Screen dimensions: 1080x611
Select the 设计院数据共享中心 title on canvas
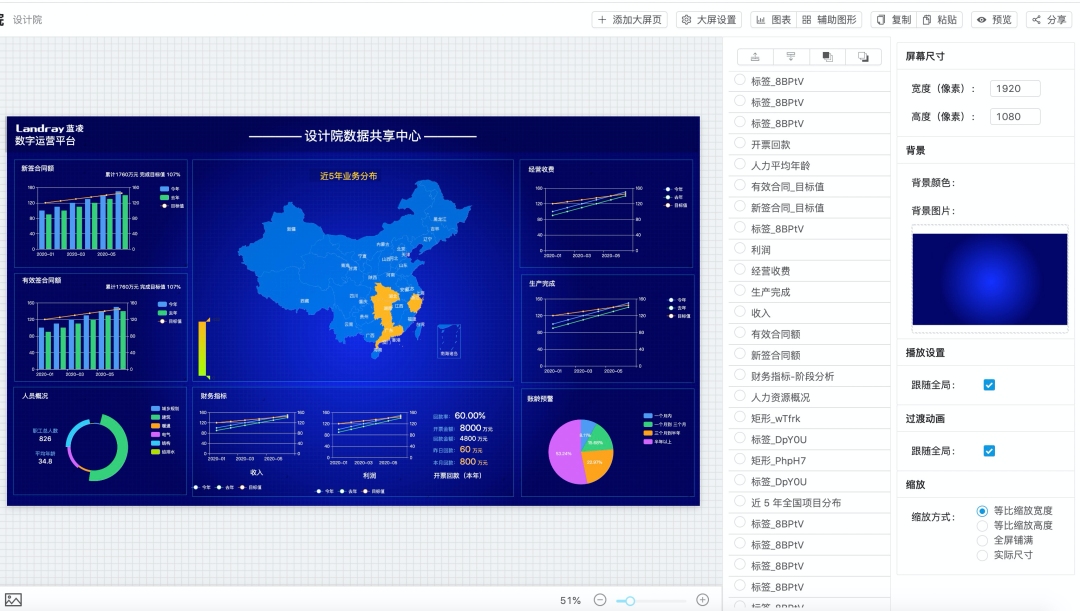[x=362, y=136]
